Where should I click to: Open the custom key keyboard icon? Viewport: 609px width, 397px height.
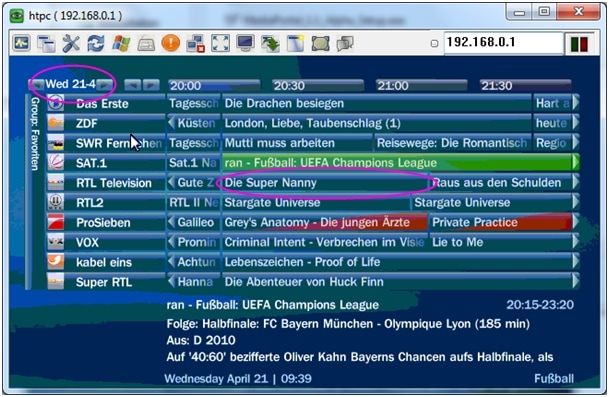tap(146, 44)
